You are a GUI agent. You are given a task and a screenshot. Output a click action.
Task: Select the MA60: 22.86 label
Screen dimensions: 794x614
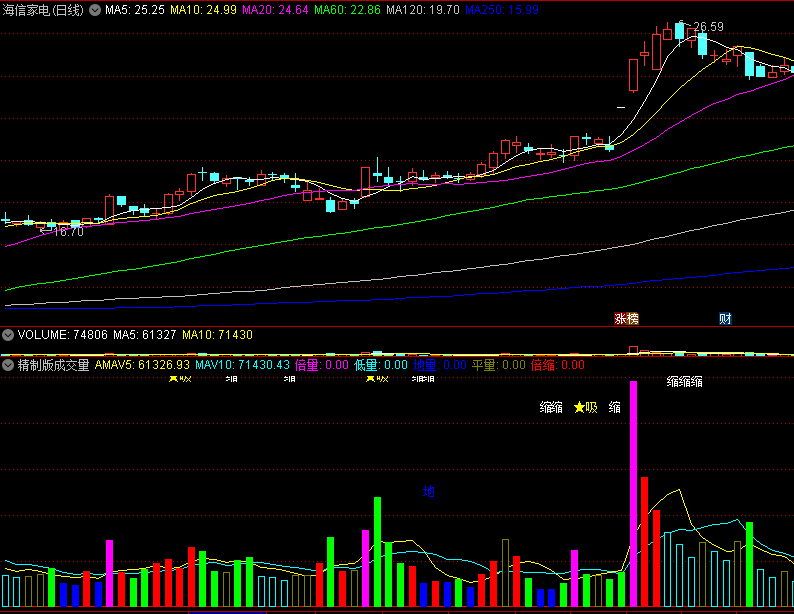tap(347, 10)
